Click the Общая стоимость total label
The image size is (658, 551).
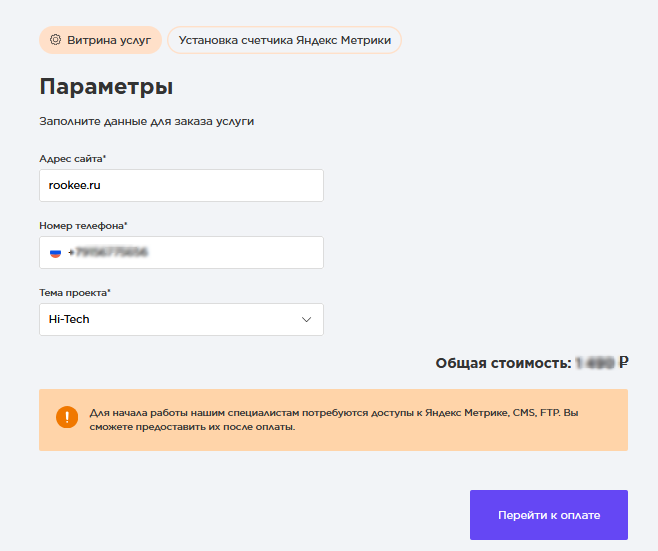[504, 363]
